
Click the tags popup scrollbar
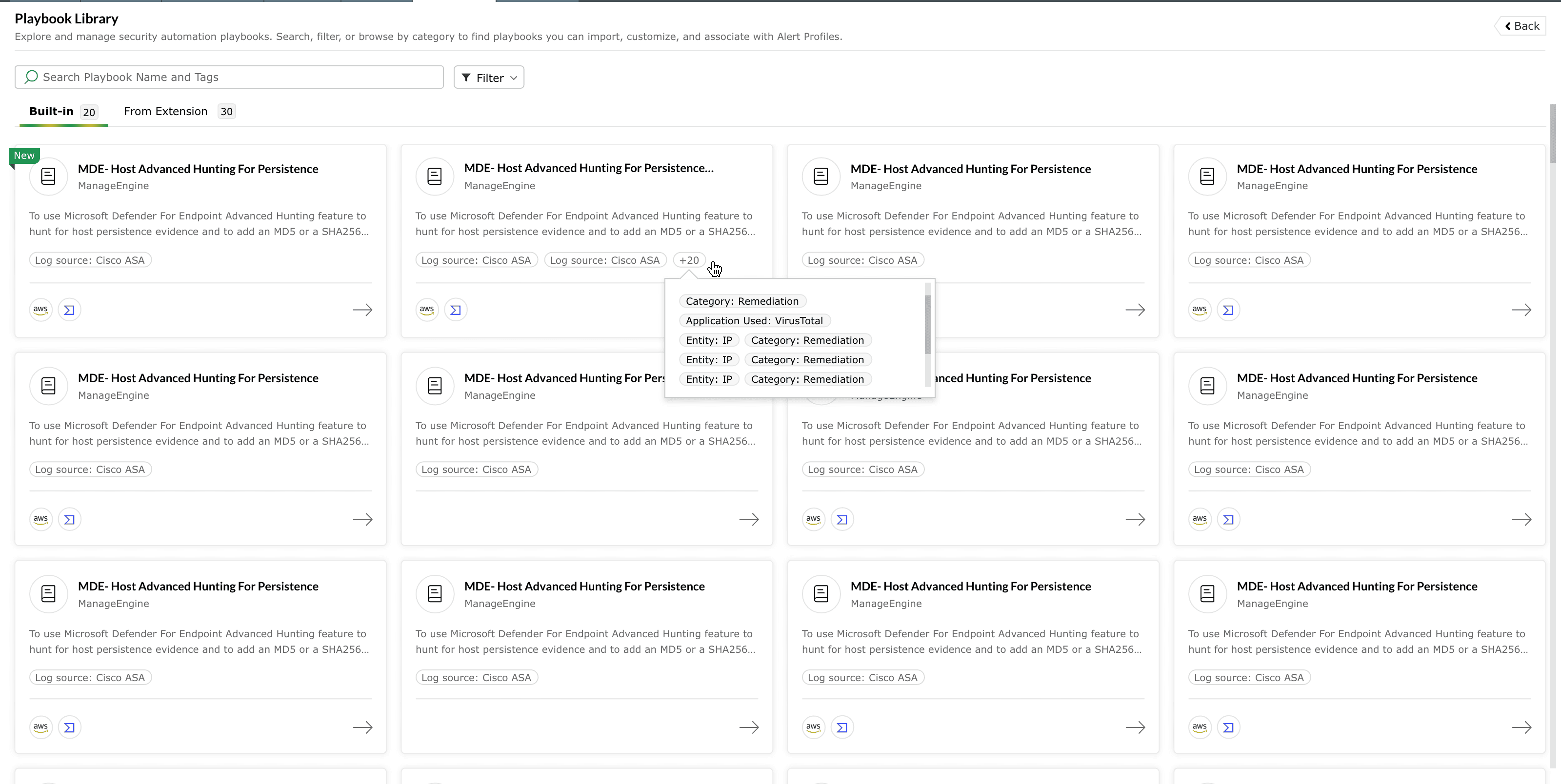pos(927,324)
